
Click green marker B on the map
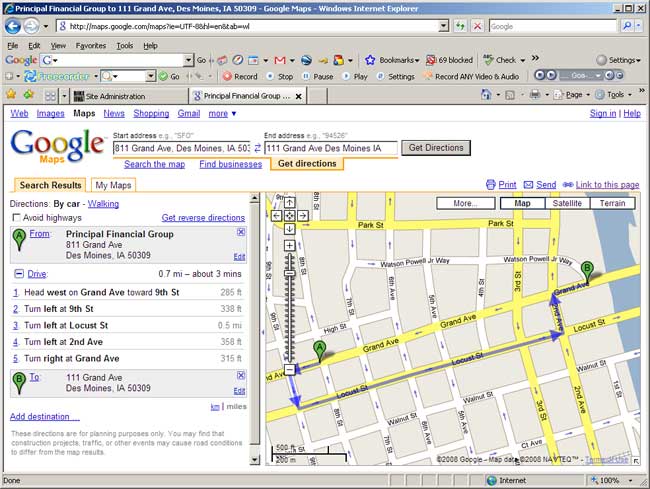[x=587, y=271]
